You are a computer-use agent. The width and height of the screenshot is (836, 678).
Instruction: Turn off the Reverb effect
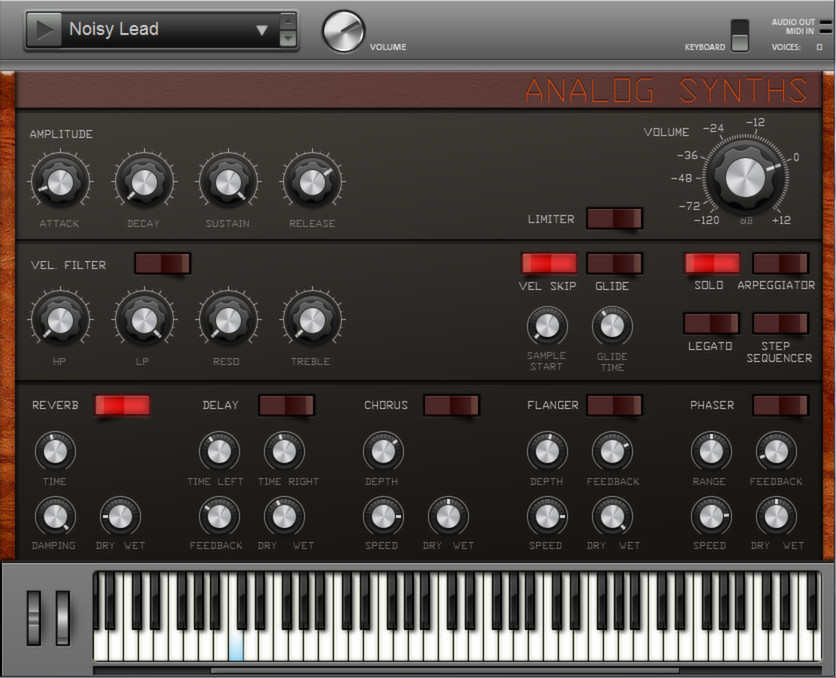[122, 405]
